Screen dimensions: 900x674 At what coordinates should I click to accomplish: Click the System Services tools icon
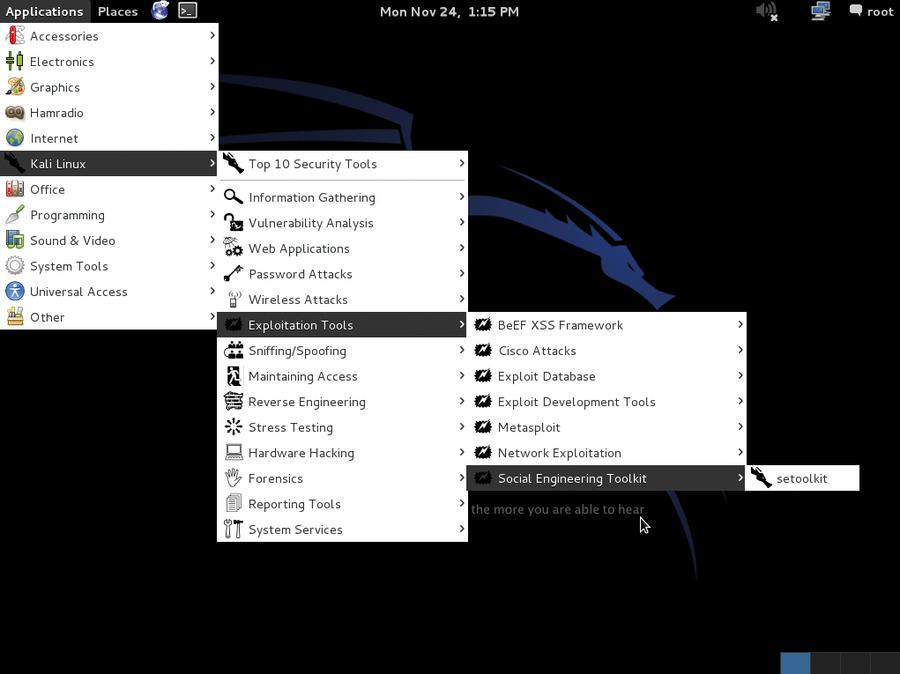coord(233,529)
